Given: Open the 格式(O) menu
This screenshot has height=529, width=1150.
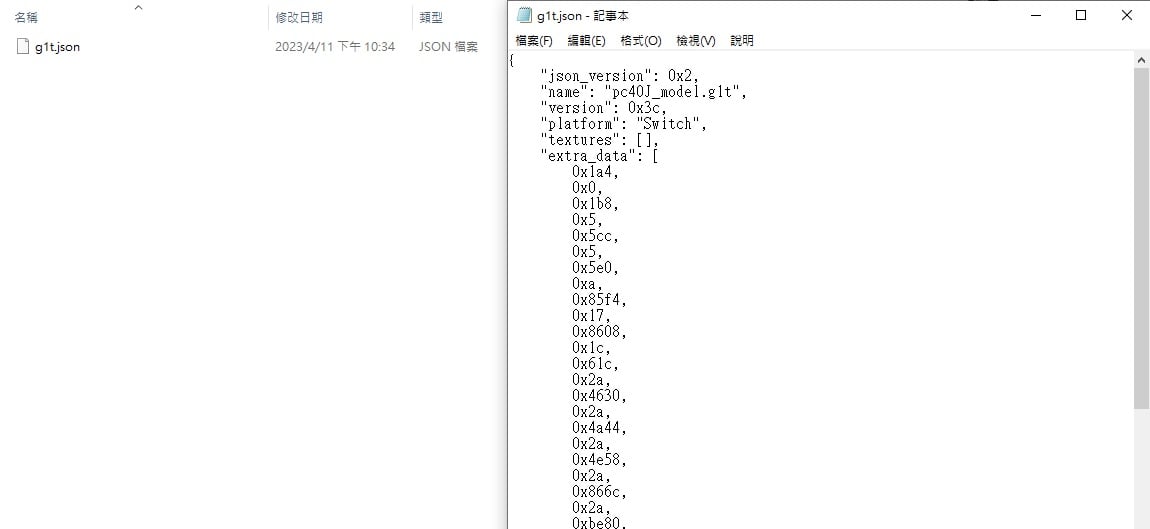Looking at the screenshot, I should pyautogui.click(x=641, y=41).
